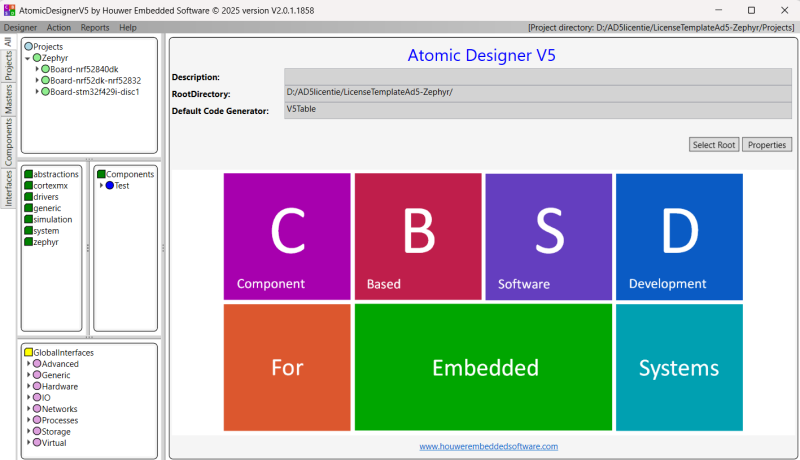Open the Reports menu

pos(95,28)
